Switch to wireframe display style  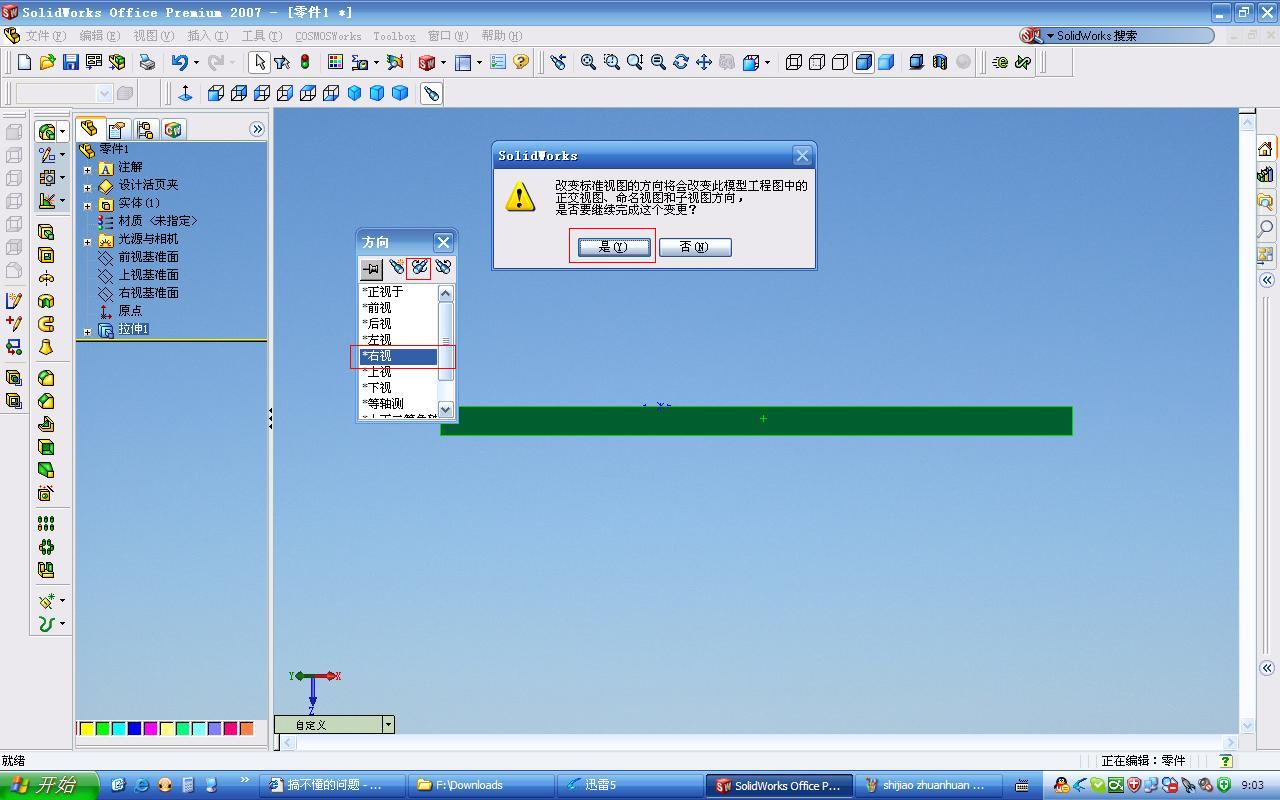click(794, 62)
